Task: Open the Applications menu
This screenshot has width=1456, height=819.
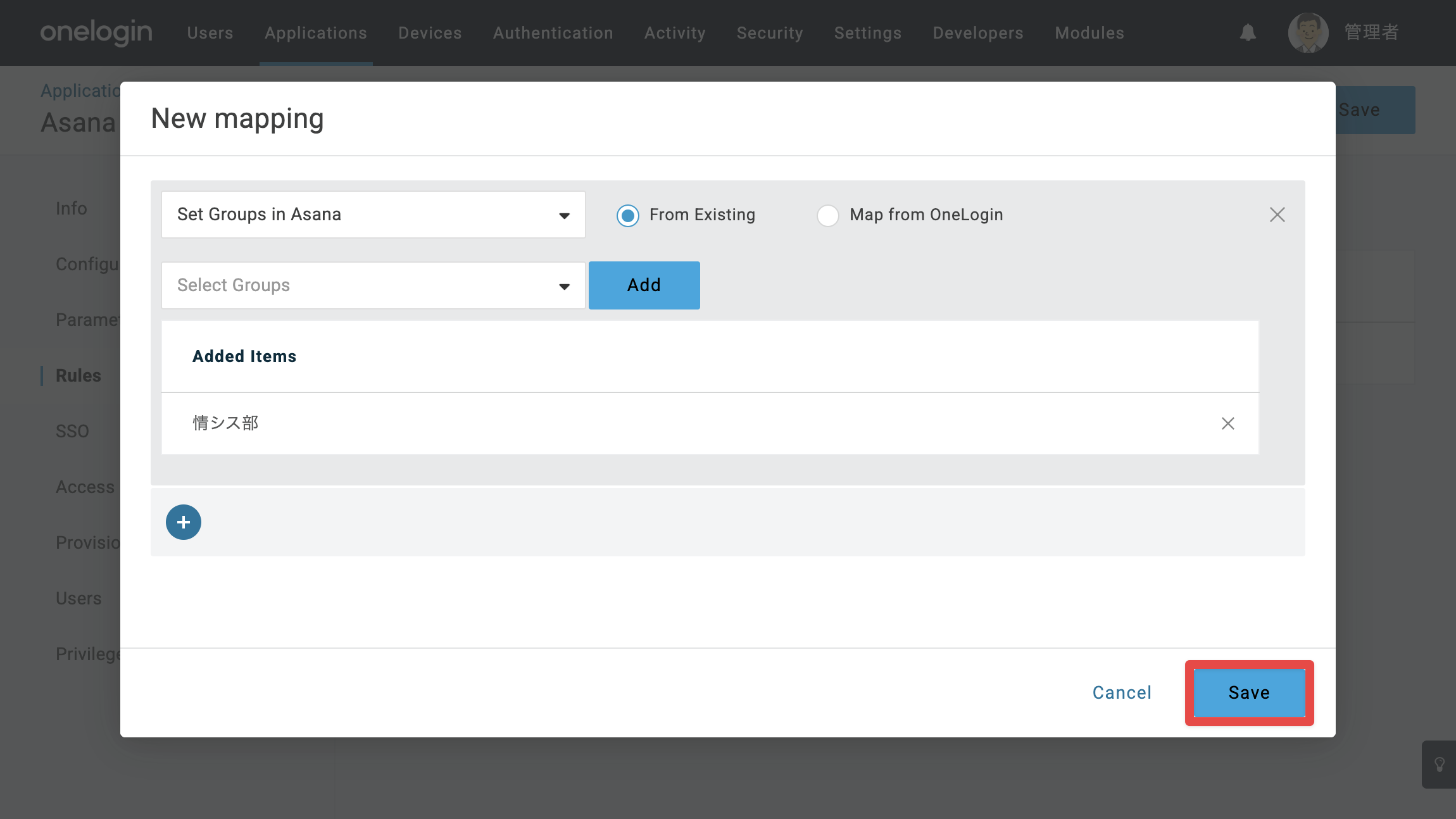Action: click(x=316, y=33)
